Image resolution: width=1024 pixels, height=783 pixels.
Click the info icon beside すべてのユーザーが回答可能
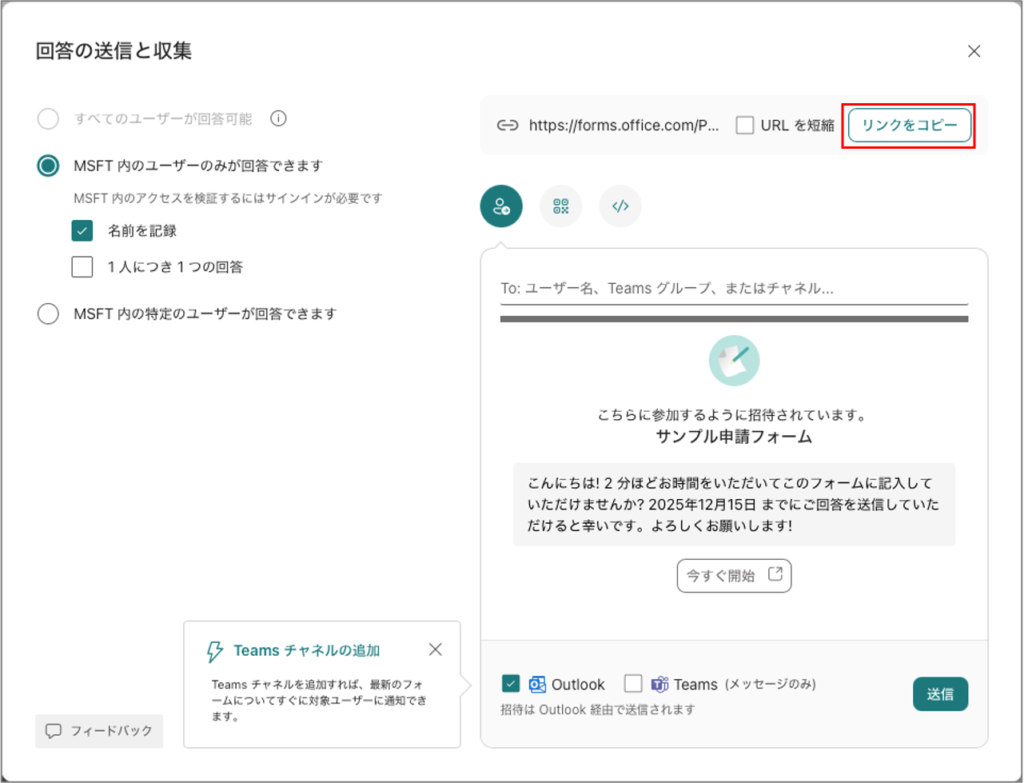279,119
